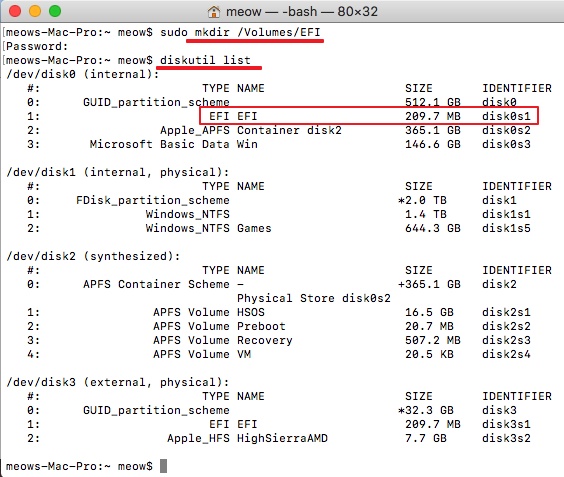Click the size '644.3 GB'
Viewport: 564px width, 477px height.
coord(433,228)
